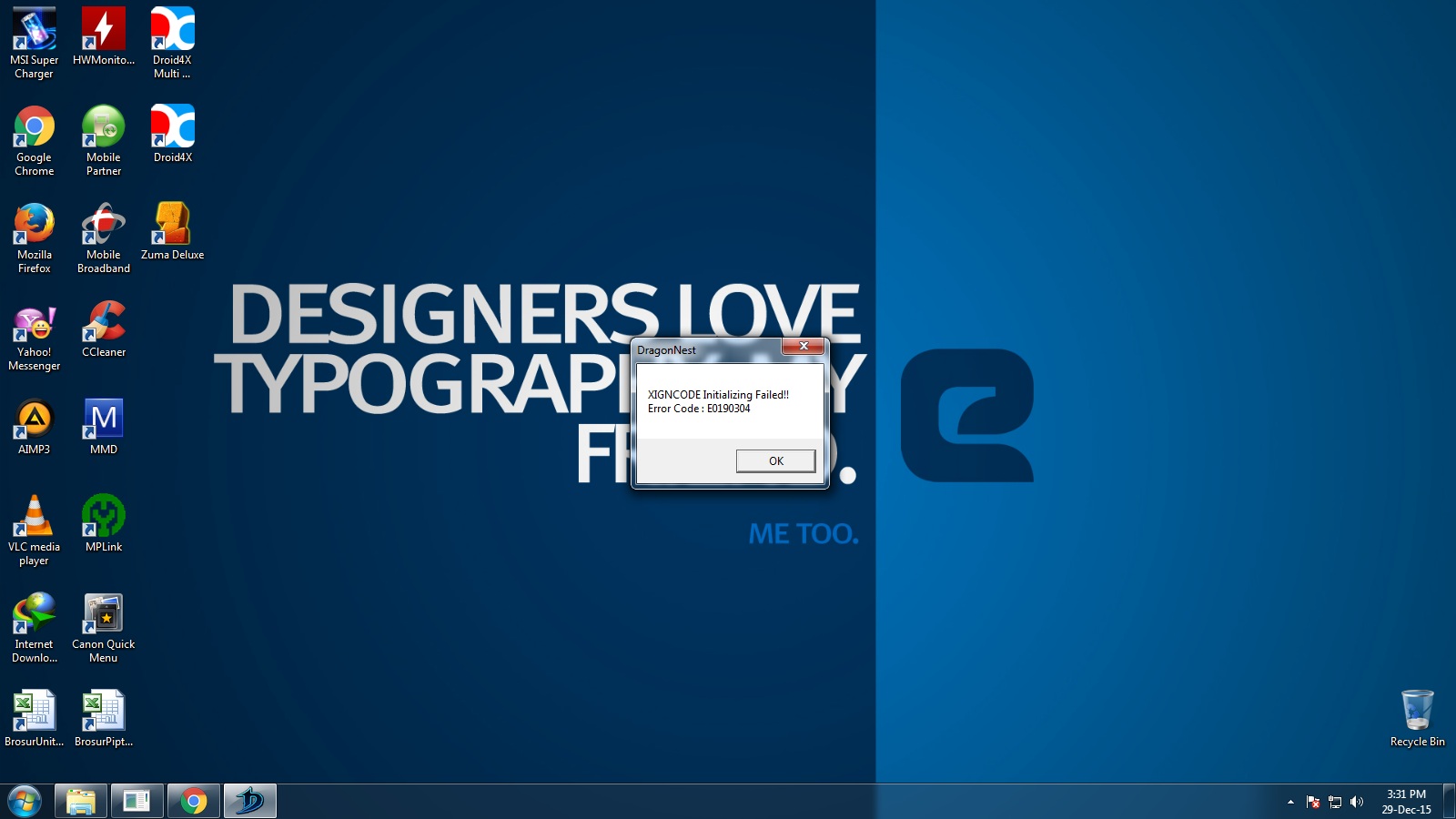Click OK in the DragonNest error dialog
Screen dimensions: 1456x819
[775, 461]
